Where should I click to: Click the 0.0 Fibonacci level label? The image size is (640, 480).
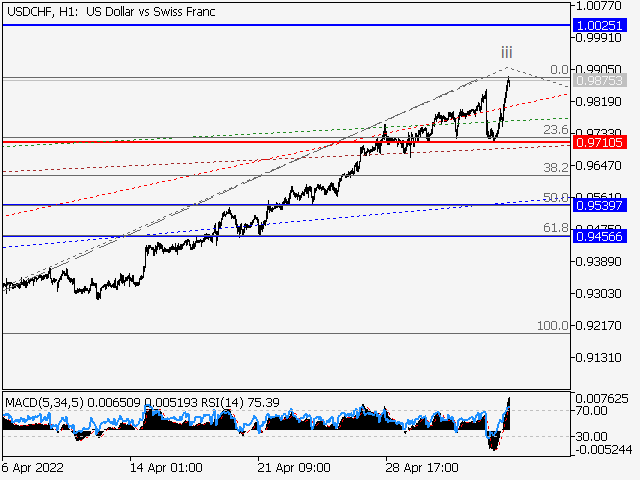(x=559, y=69)
